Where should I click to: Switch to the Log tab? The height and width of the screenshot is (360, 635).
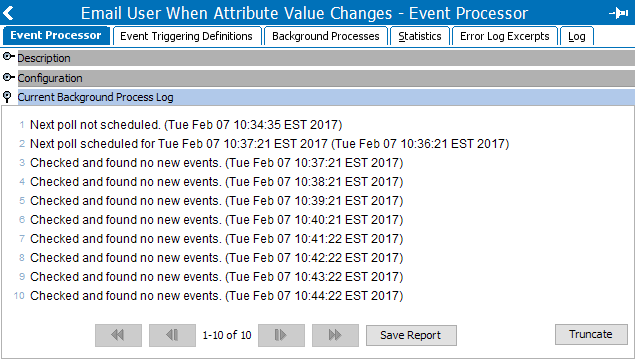click(x=577, y=36)
